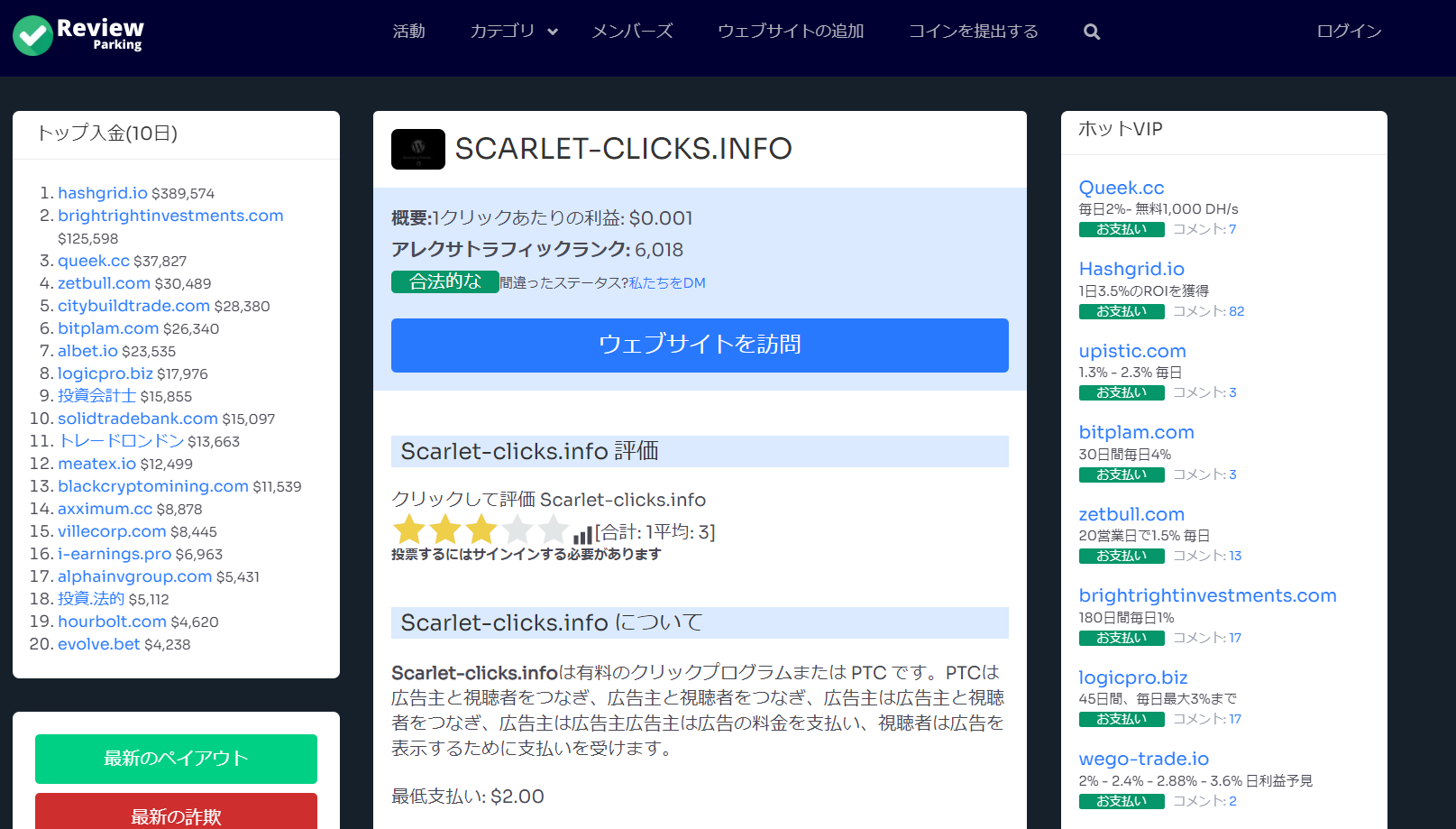Open the search magnifier icon
The height and width of the screenshot is (829, 1456).
click(1092, 32)
